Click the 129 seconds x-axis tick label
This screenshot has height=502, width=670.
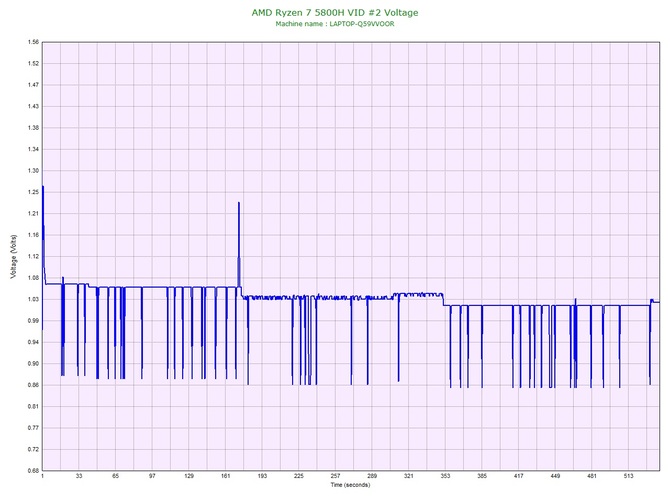(x=189, y=476)
